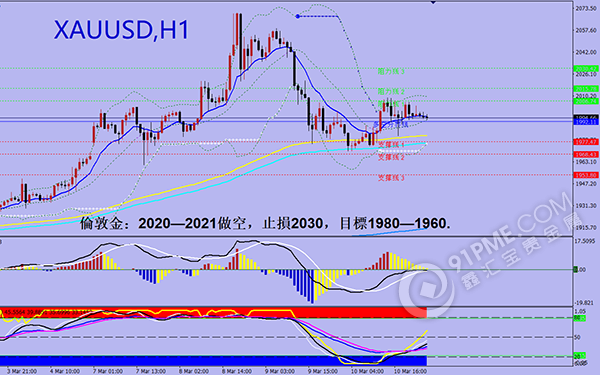Click the 伦敦金 trading advice text annotation
The image size is (600, 375).
point(265,223)
